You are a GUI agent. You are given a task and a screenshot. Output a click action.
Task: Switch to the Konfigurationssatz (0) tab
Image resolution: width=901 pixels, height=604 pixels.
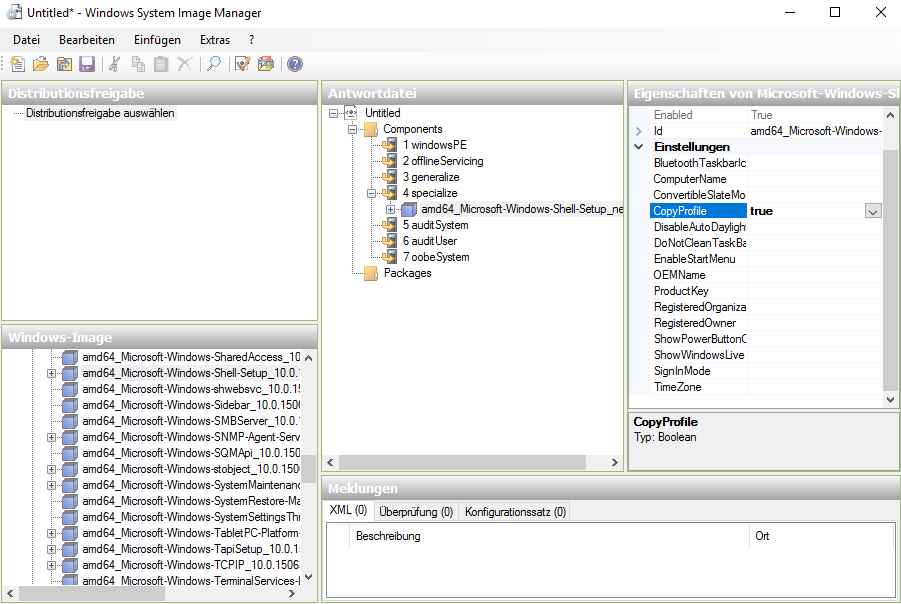tap(515, 511)
